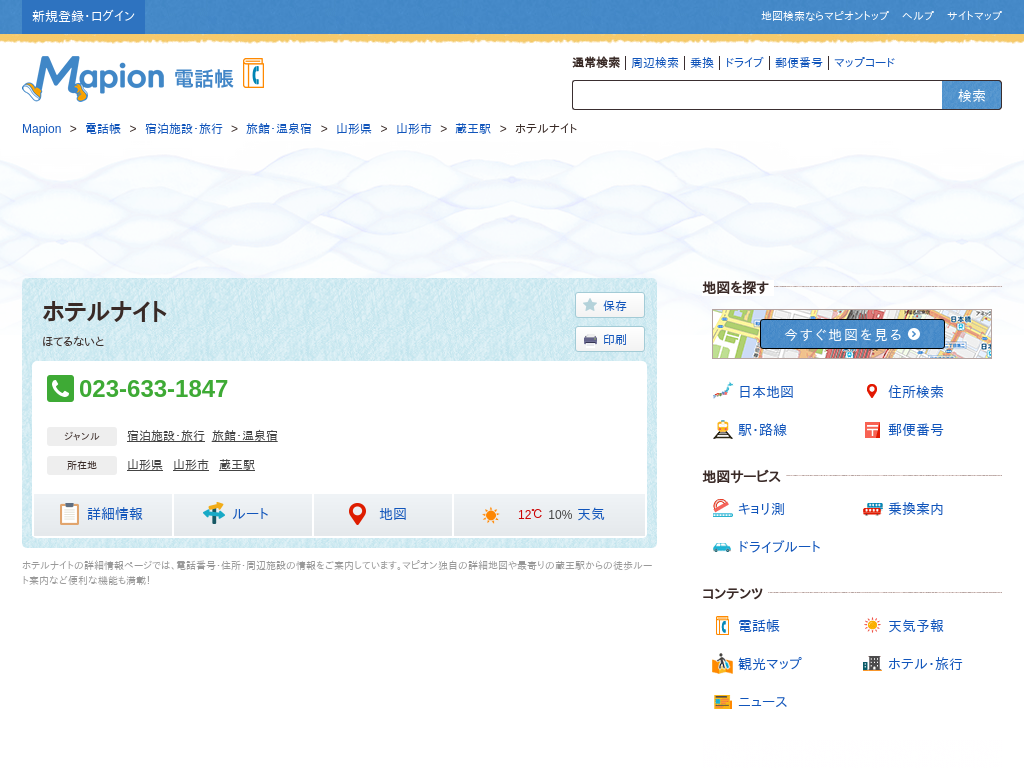Click the distance ruler icon beside キョリ測

[x=722, y=508]
